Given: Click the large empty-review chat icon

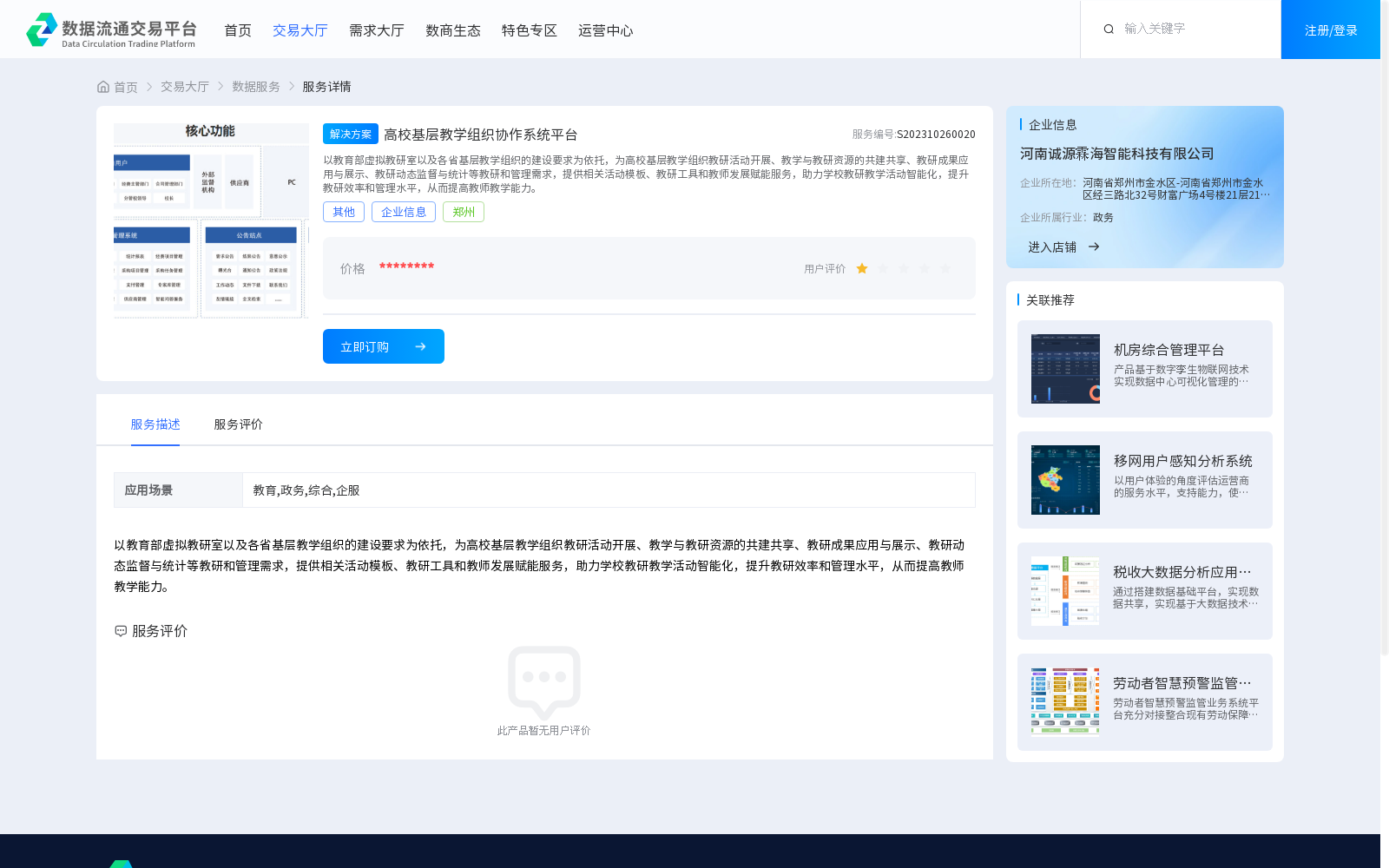Looking at the screenshot, I should 544,682.
